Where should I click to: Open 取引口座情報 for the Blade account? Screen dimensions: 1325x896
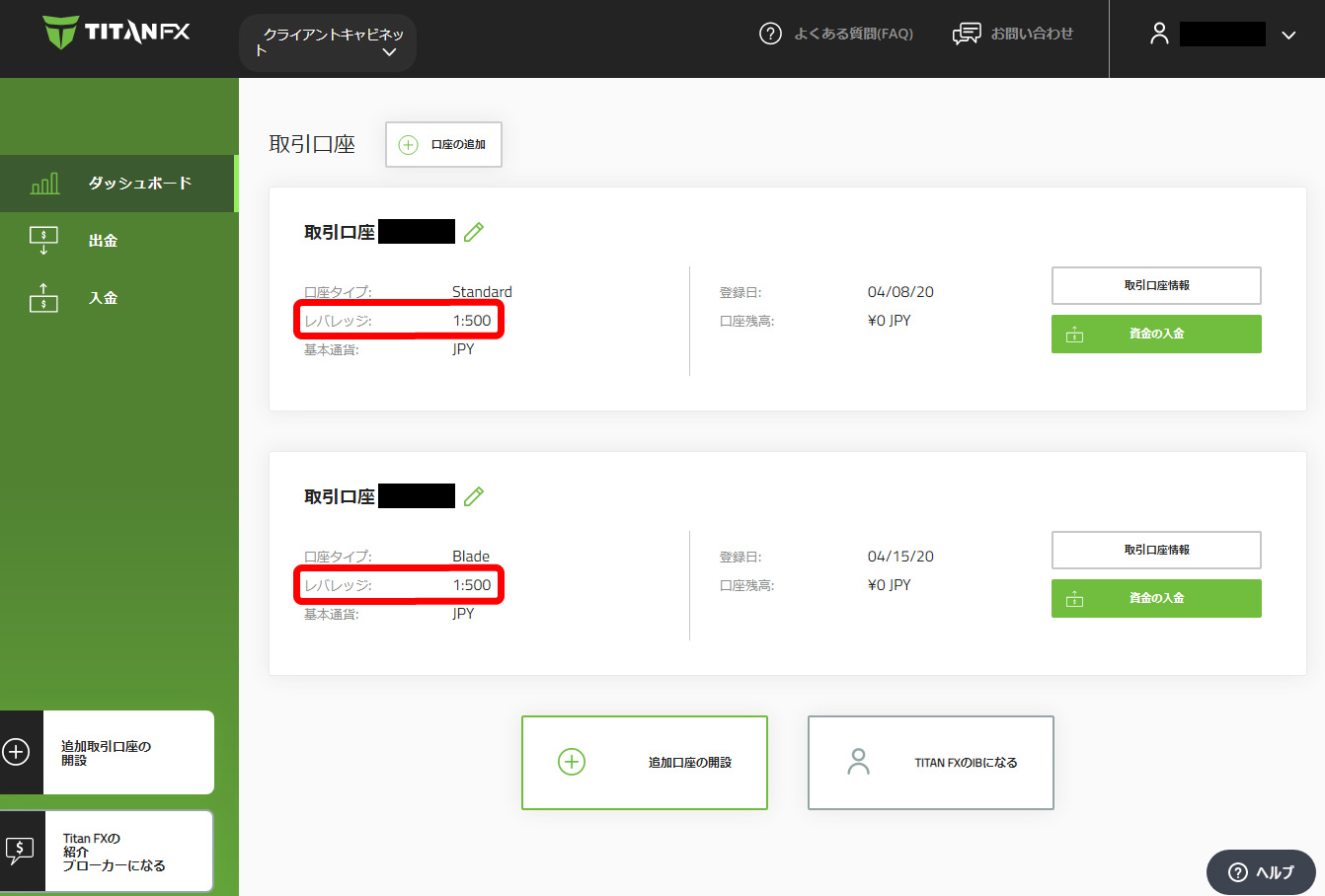(x=1156, y=550)
